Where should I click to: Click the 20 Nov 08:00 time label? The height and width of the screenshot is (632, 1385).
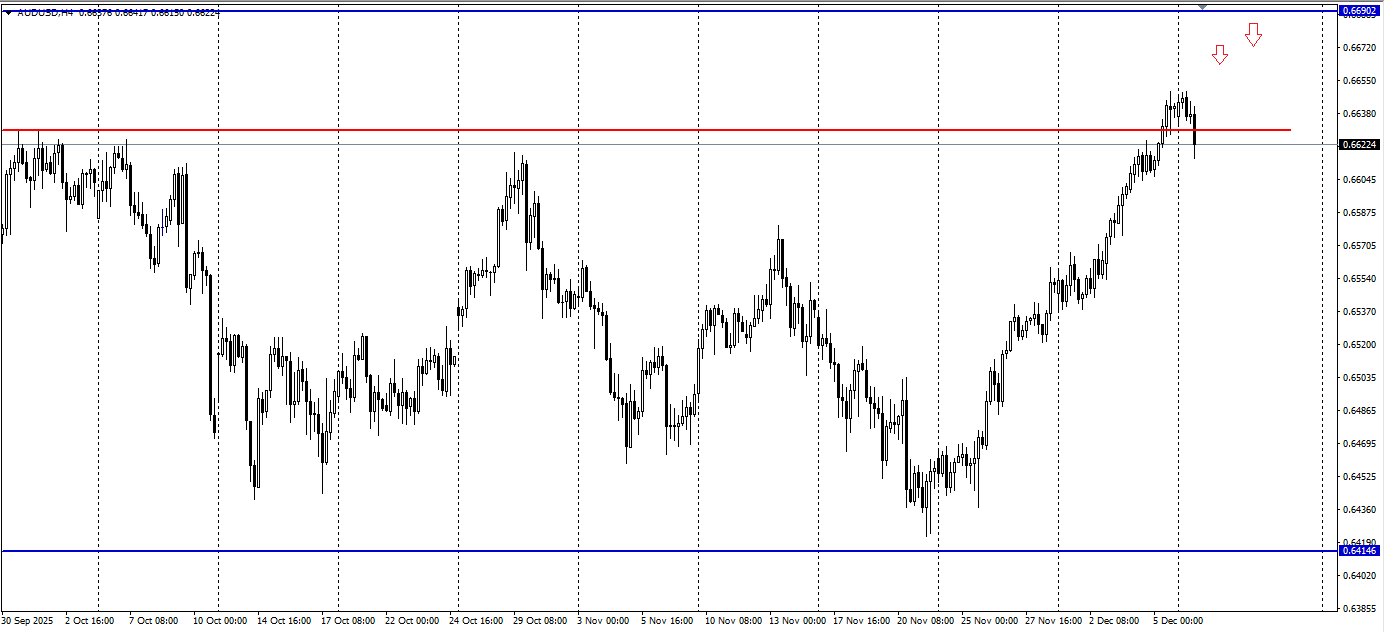click(924, 621)
